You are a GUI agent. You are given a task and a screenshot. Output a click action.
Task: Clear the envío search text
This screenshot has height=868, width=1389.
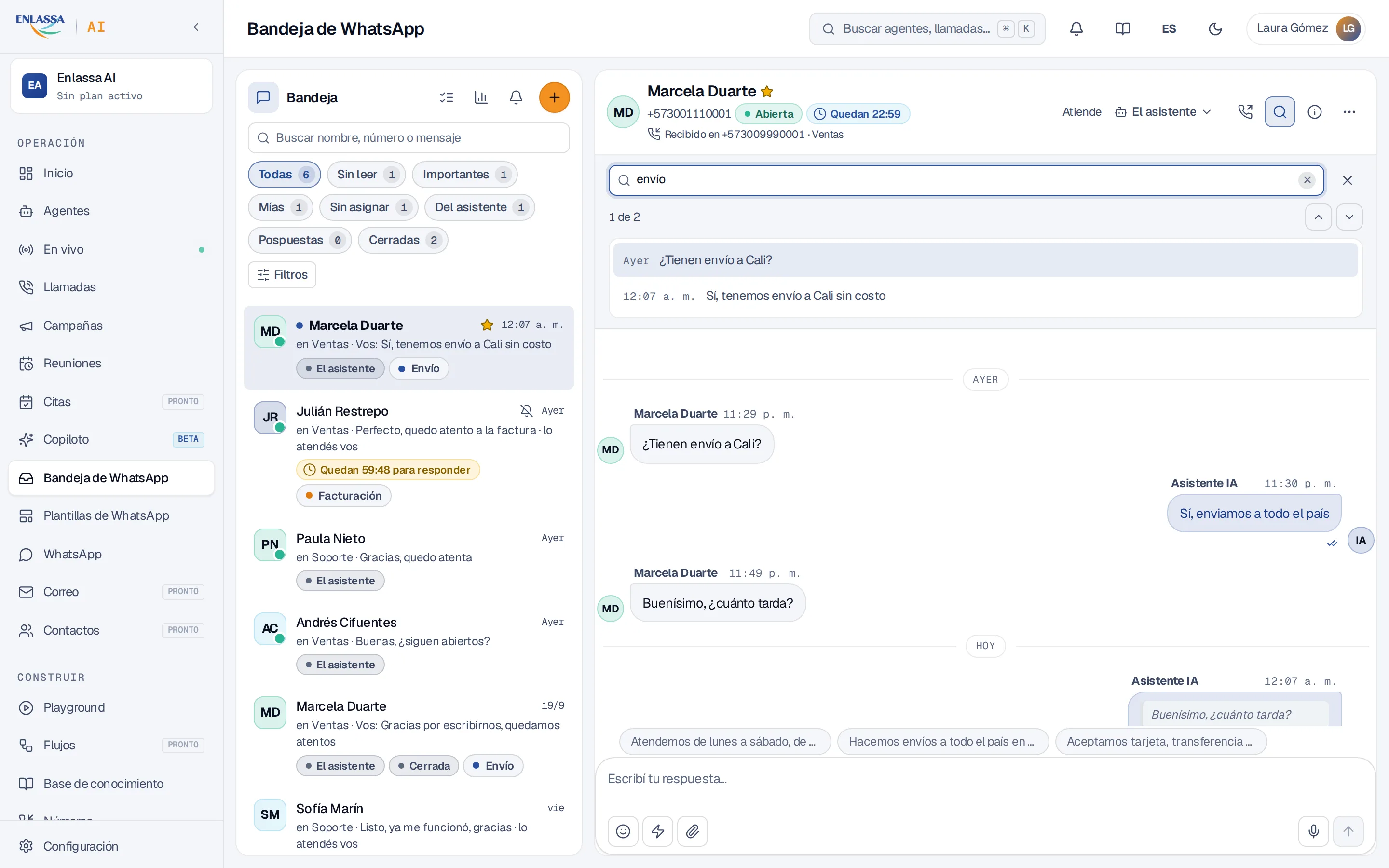click(x=1307, y=180)
